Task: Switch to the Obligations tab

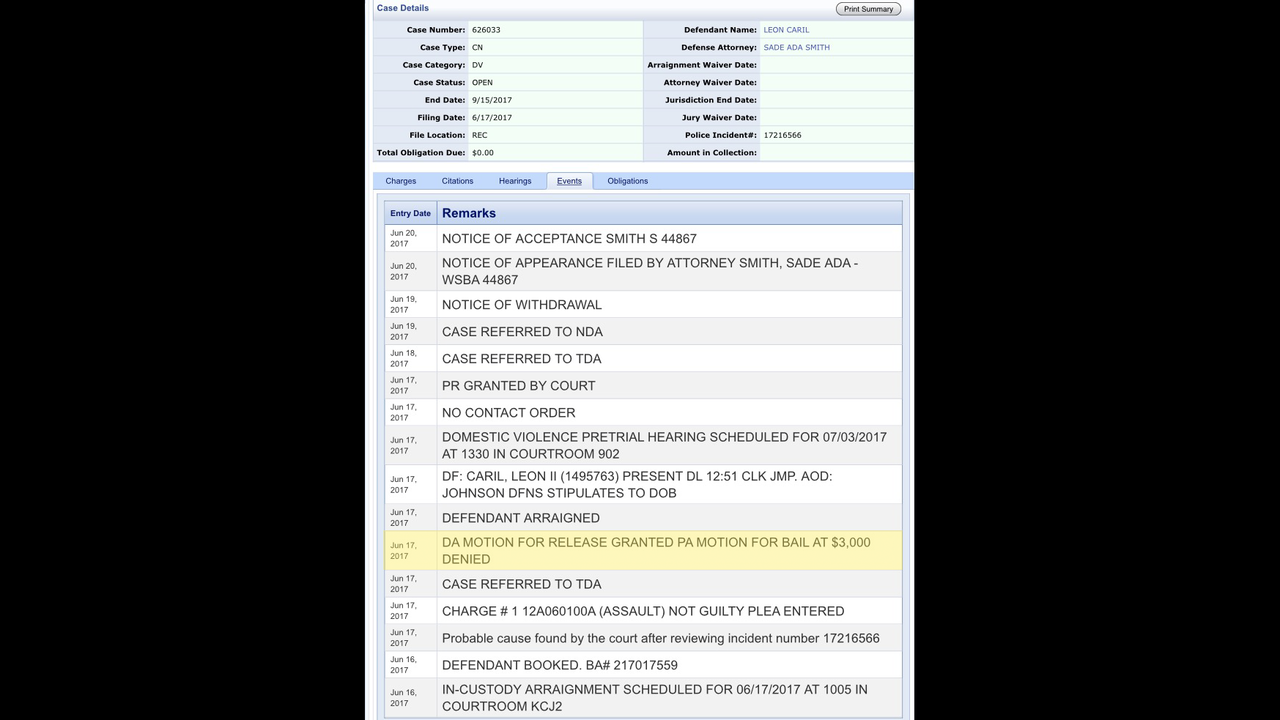Action: point(627,181)
